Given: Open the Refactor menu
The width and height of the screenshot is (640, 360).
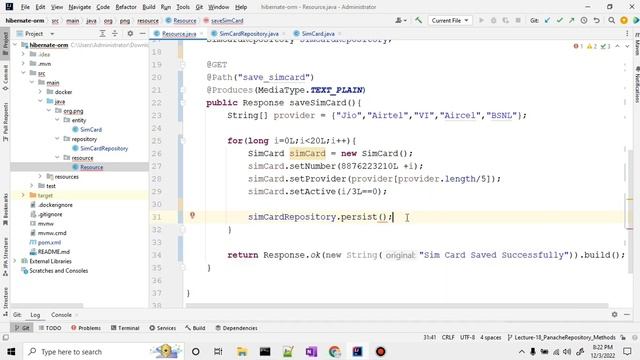Looking at the screenshot, I should tap(126, 7).
